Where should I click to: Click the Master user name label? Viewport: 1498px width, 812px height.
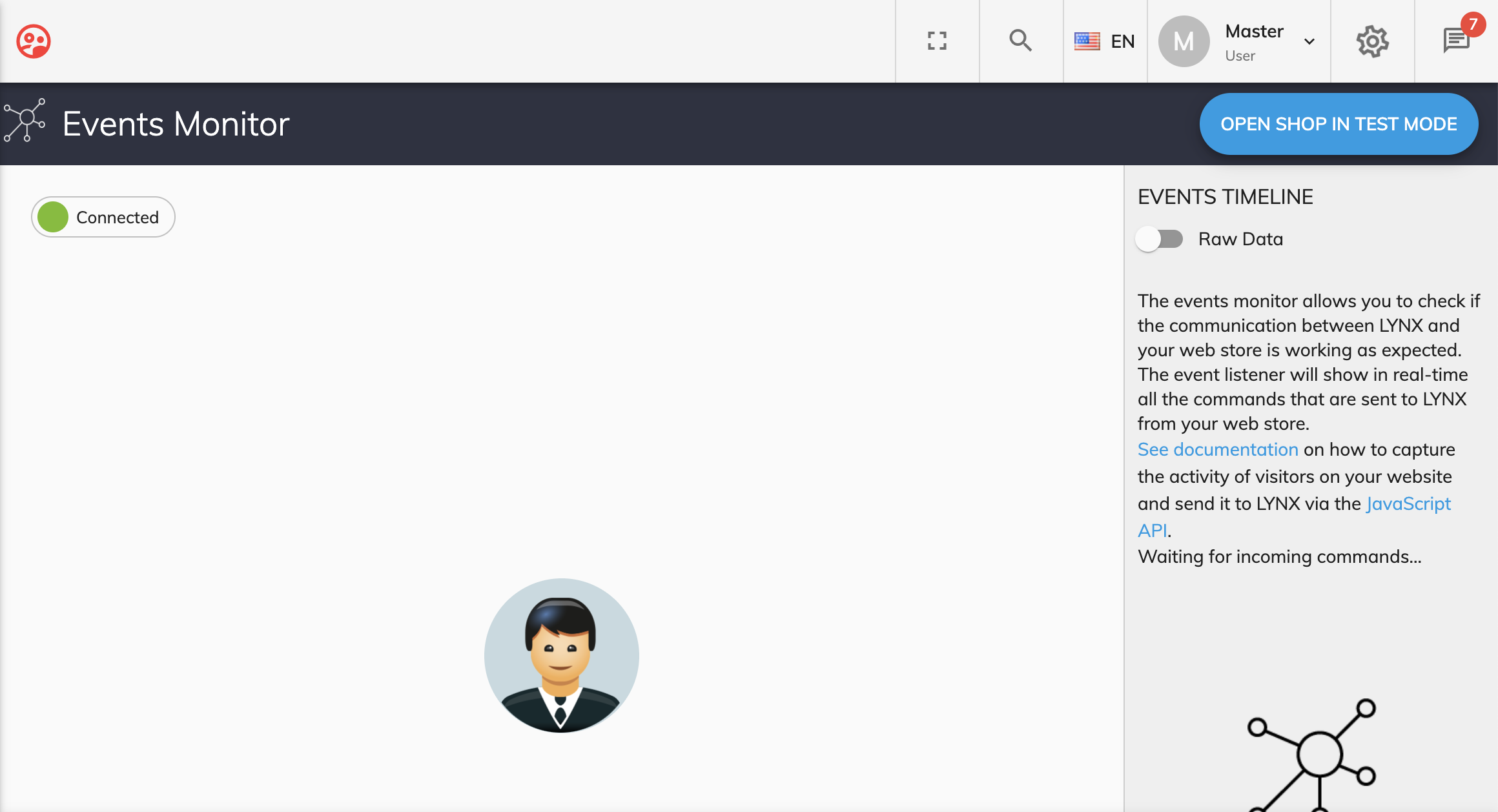click(1255, 31)
